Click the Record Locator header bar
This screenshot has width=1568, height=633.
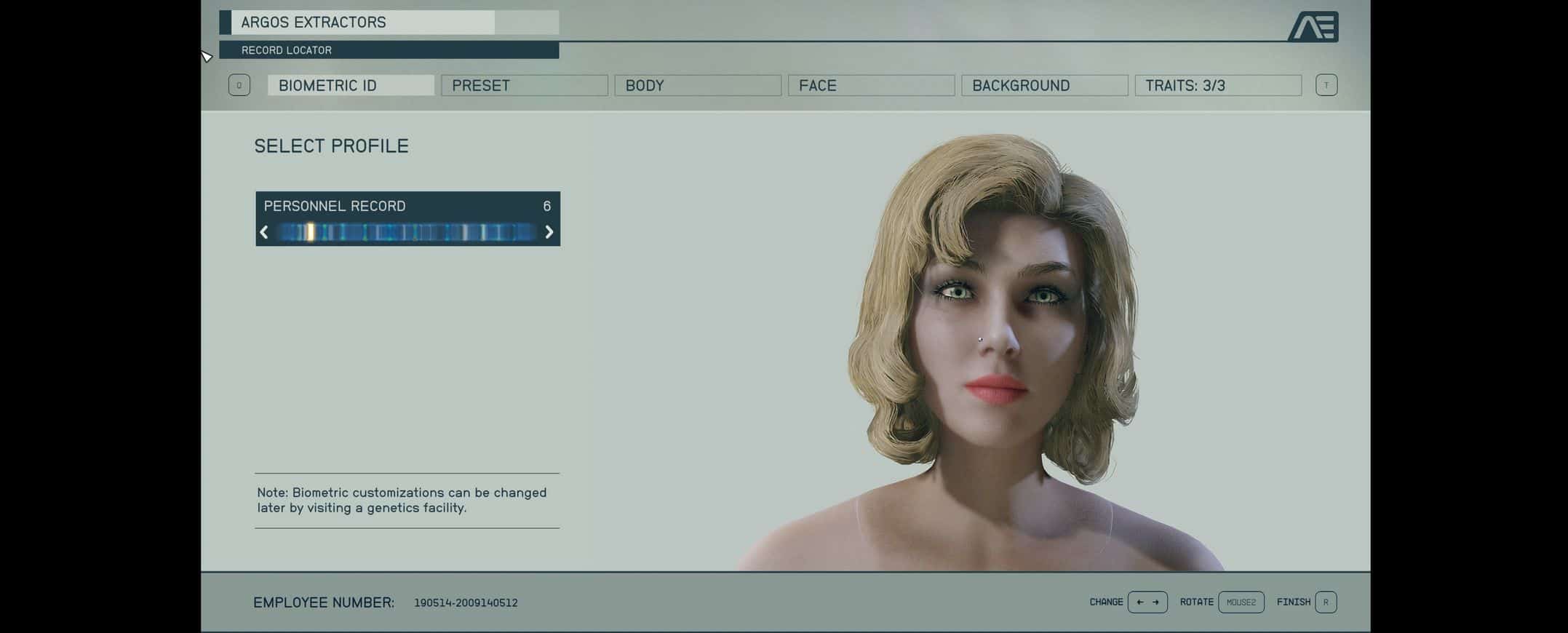click(389, 50)
